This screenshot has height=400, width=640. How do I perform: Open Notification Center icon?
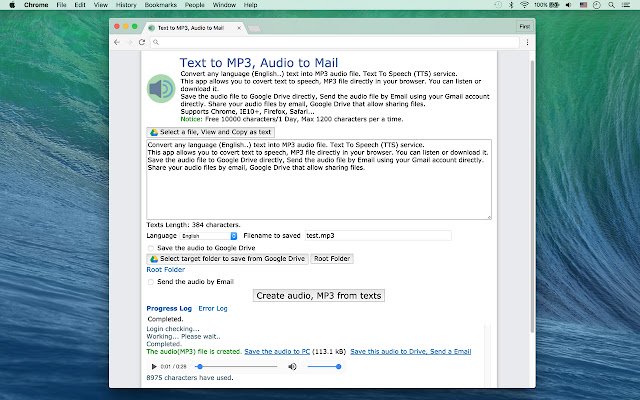tap(625, 5)
